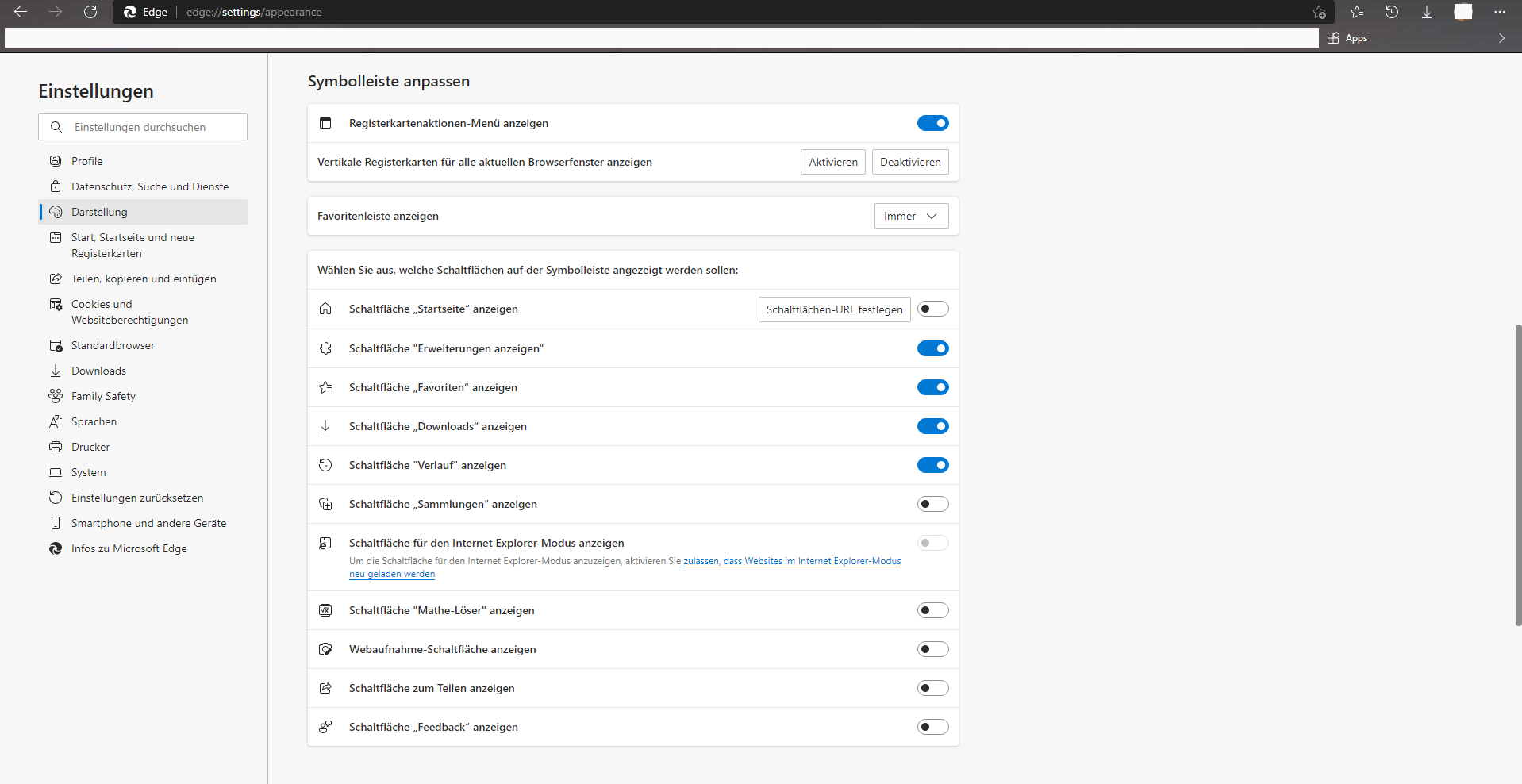The width and height of the screenshot is (1522, 784).
Task: Click the Sprachen language icon
Action: [56, 421]
